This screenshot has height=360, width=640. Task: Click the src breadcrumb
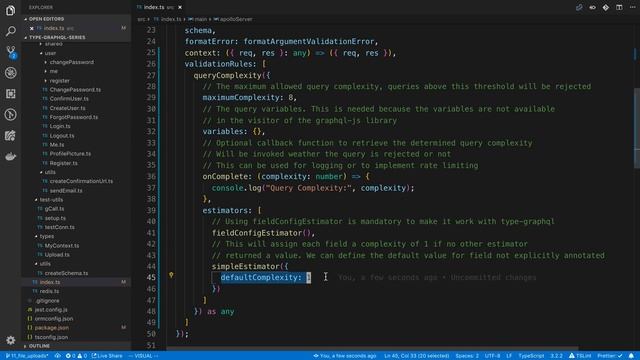click(141, 19)
